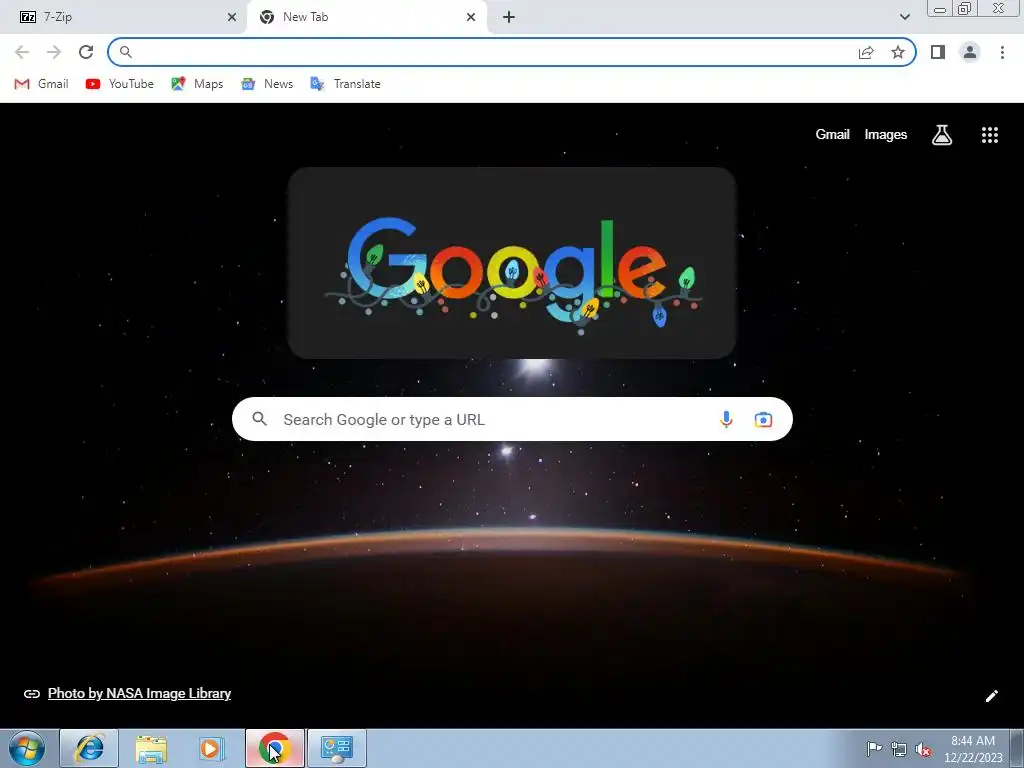Close the 7-Zip tab
1024x768 pixels.
(232, 17)
